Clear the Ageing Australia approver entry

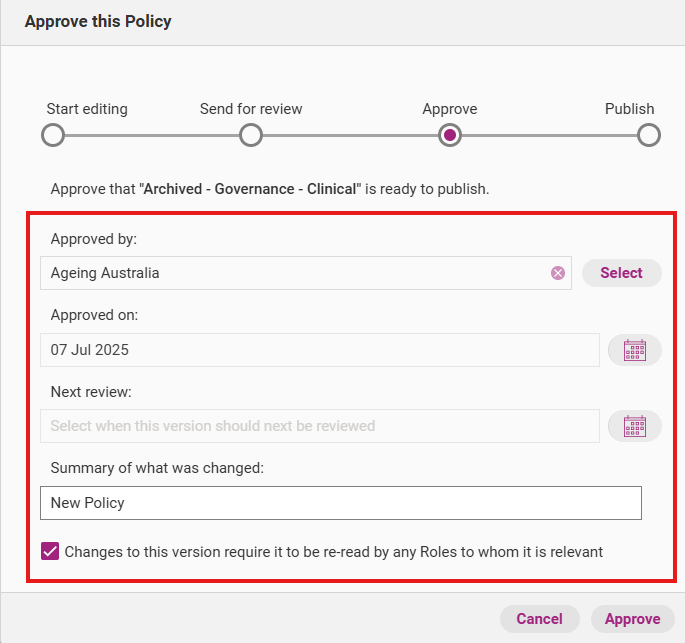[x=558, y=273]
